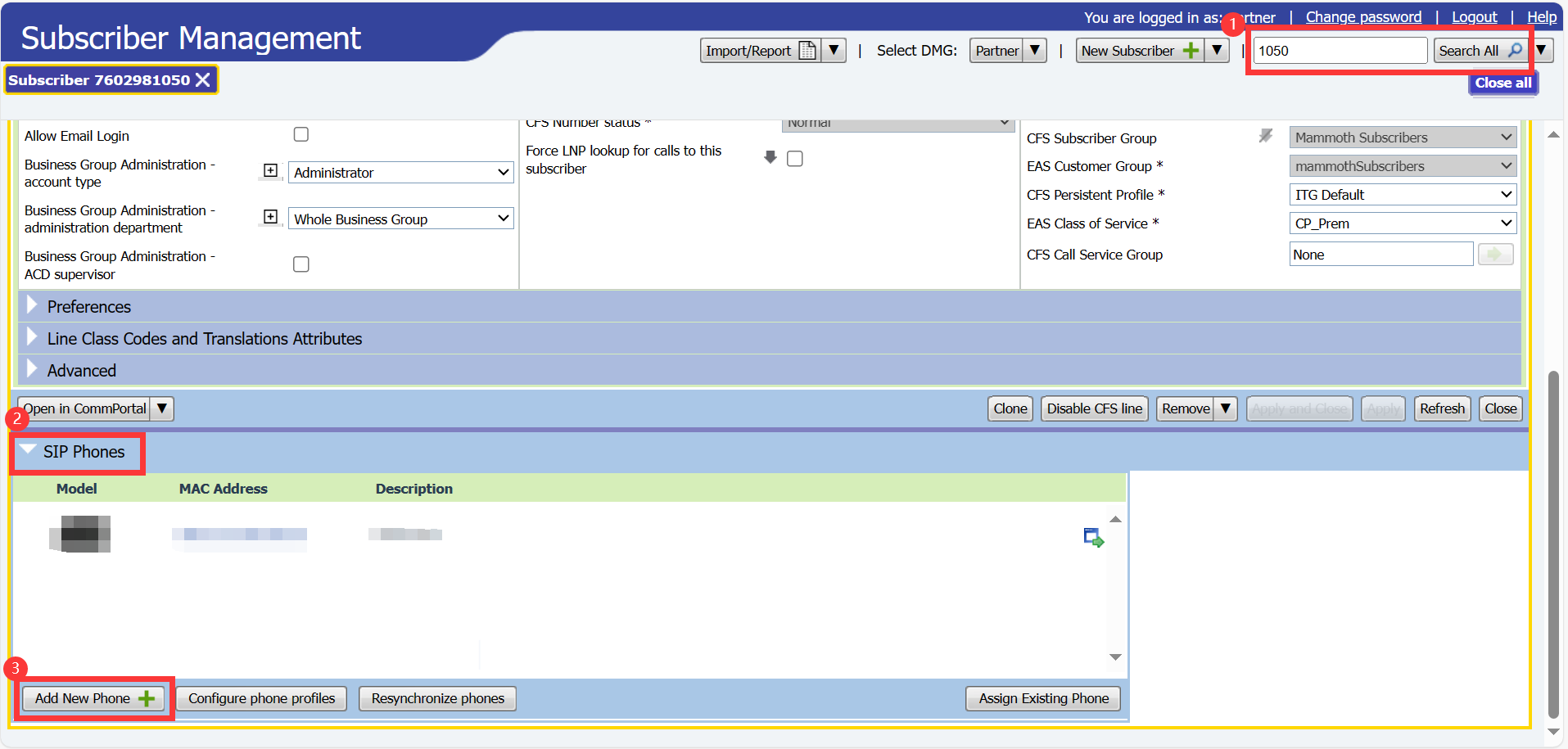This screenshot has width=1568, height=749.
Task: Enable the Allow Email Login checkbox
Action: click(x=301, y=134)
